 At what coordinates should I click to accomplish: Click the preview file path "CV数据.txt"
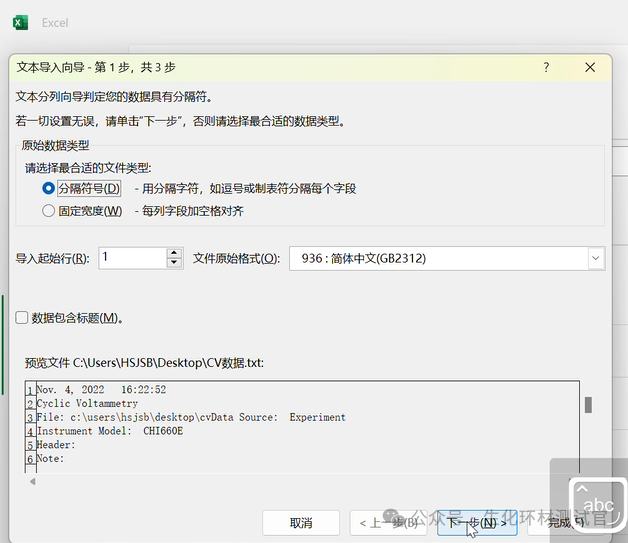[x=235, y=363]
